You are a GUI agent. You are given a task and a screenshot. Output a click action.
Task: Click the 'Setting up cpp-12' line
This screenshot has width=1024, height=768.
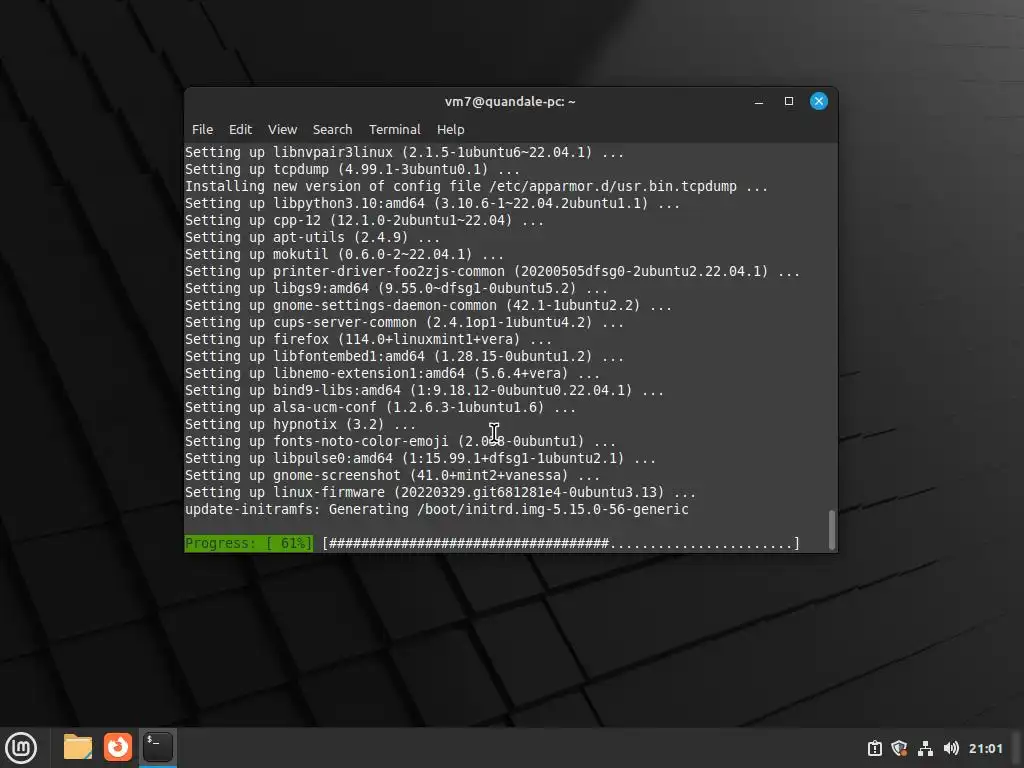[364, 220]
